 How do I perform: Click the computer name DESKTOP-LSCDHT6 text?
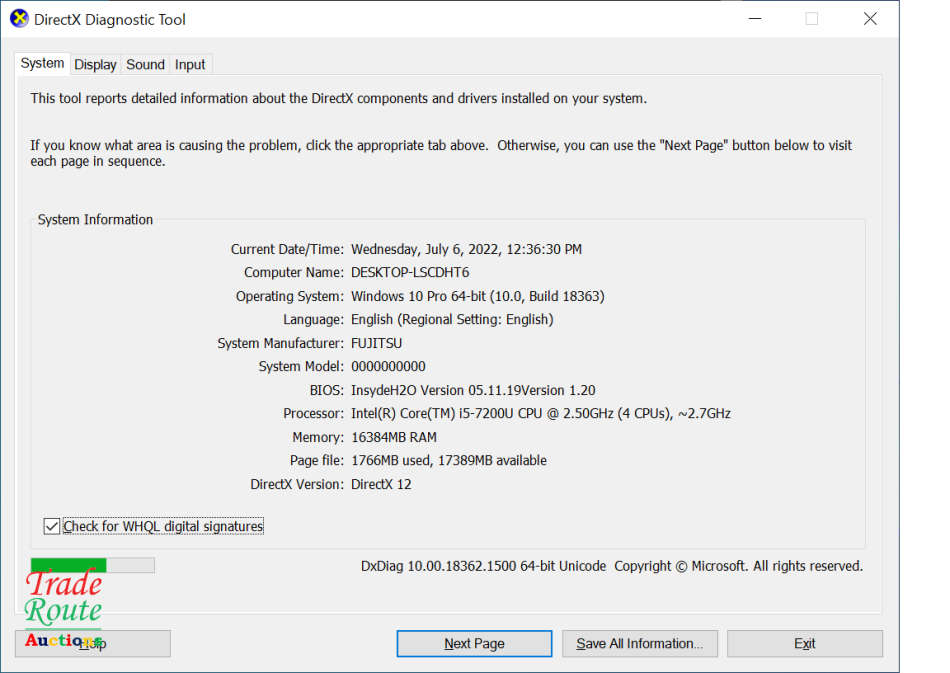(x=410, y=273)
